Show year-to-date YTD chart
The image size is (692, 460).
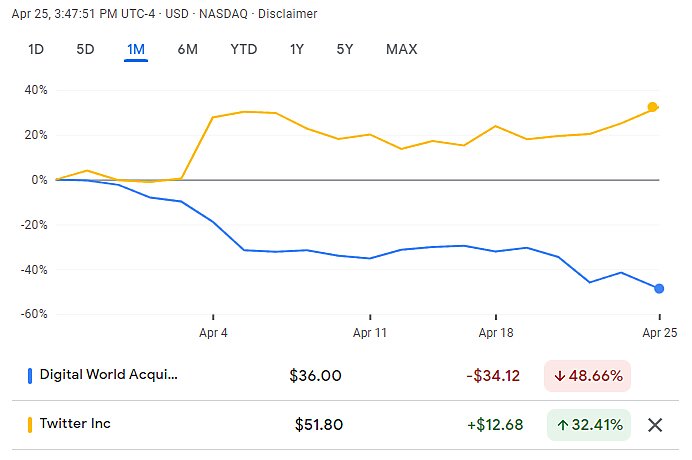click(243, 49)
